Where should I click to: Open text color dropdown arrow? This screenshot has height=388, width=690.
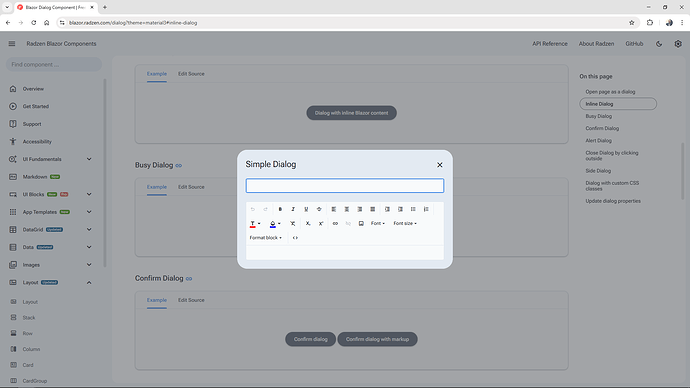coord(259,223)
